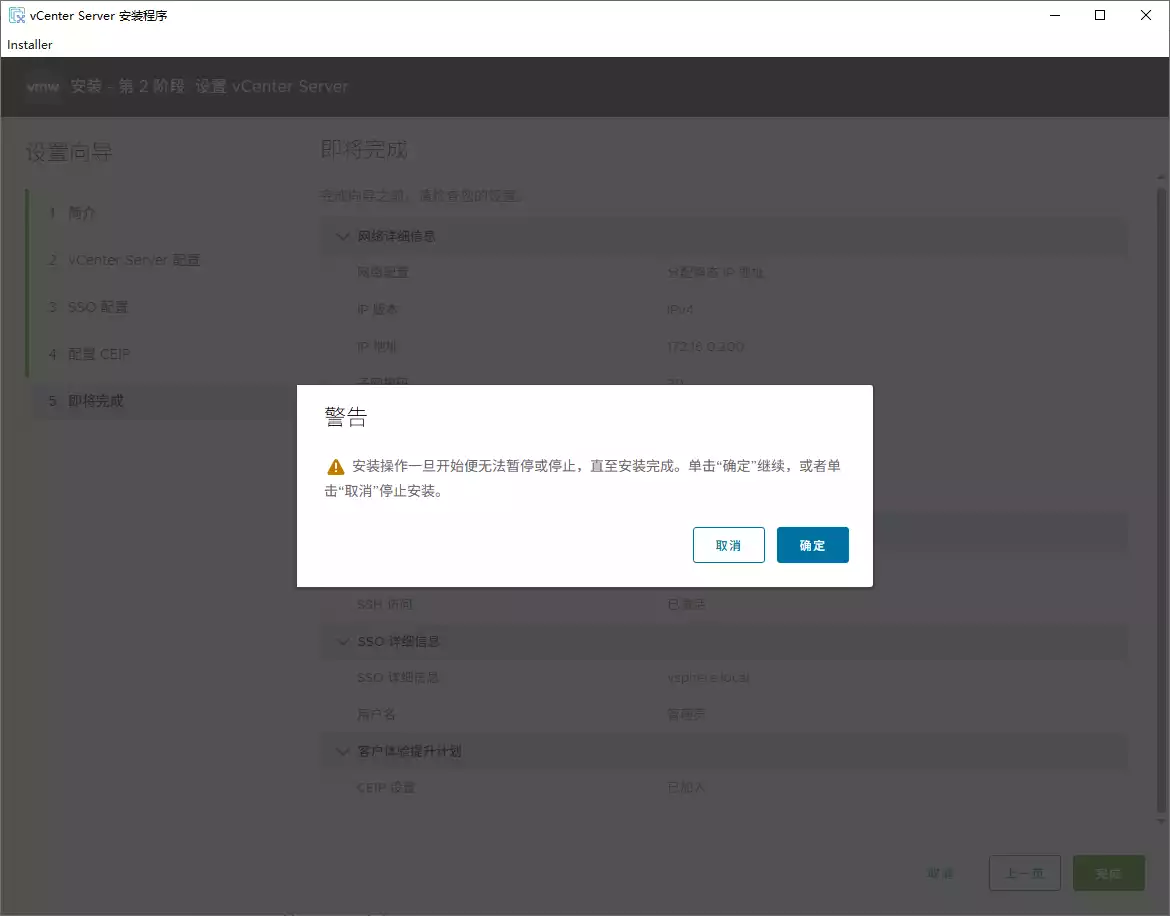Click the vmw logo in header
The height and width of the screenshot is (916, 1170).
43,87
